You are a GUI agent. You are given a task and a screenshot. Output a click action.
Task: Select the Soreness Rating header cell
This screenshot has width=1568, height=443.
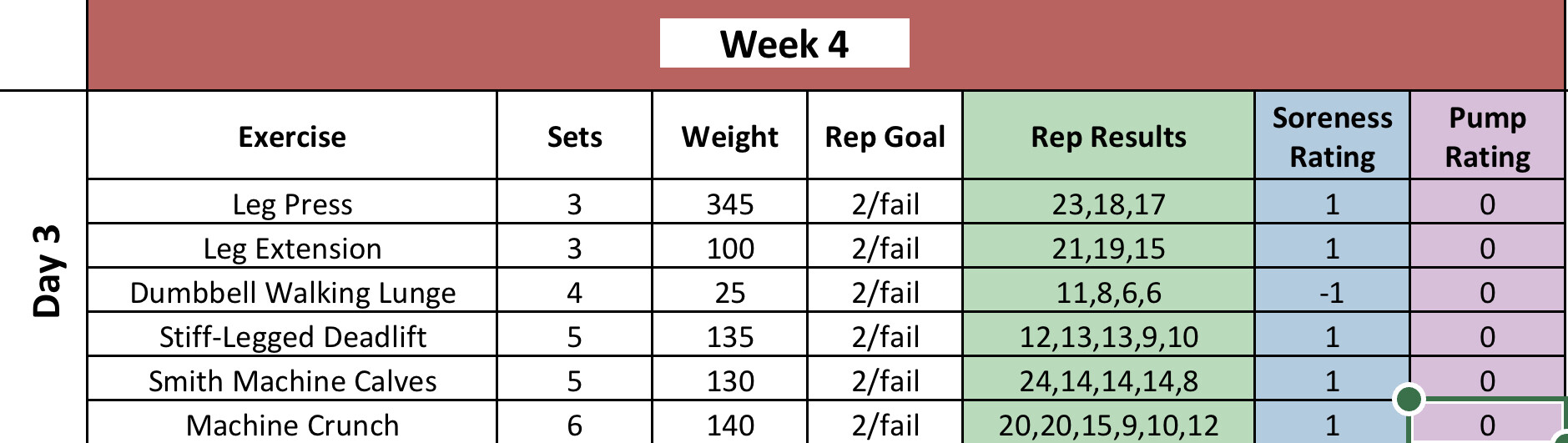[1332, 136]
